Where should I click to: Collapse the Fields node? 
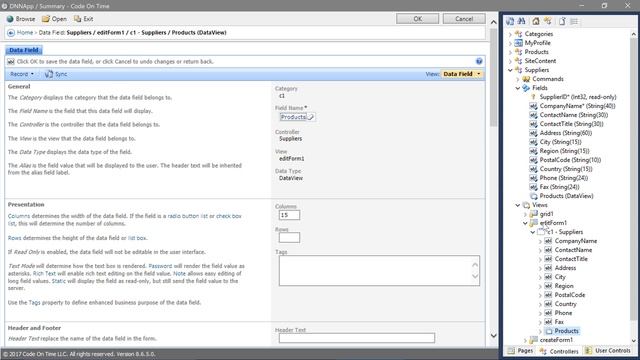tap(518, 88)
